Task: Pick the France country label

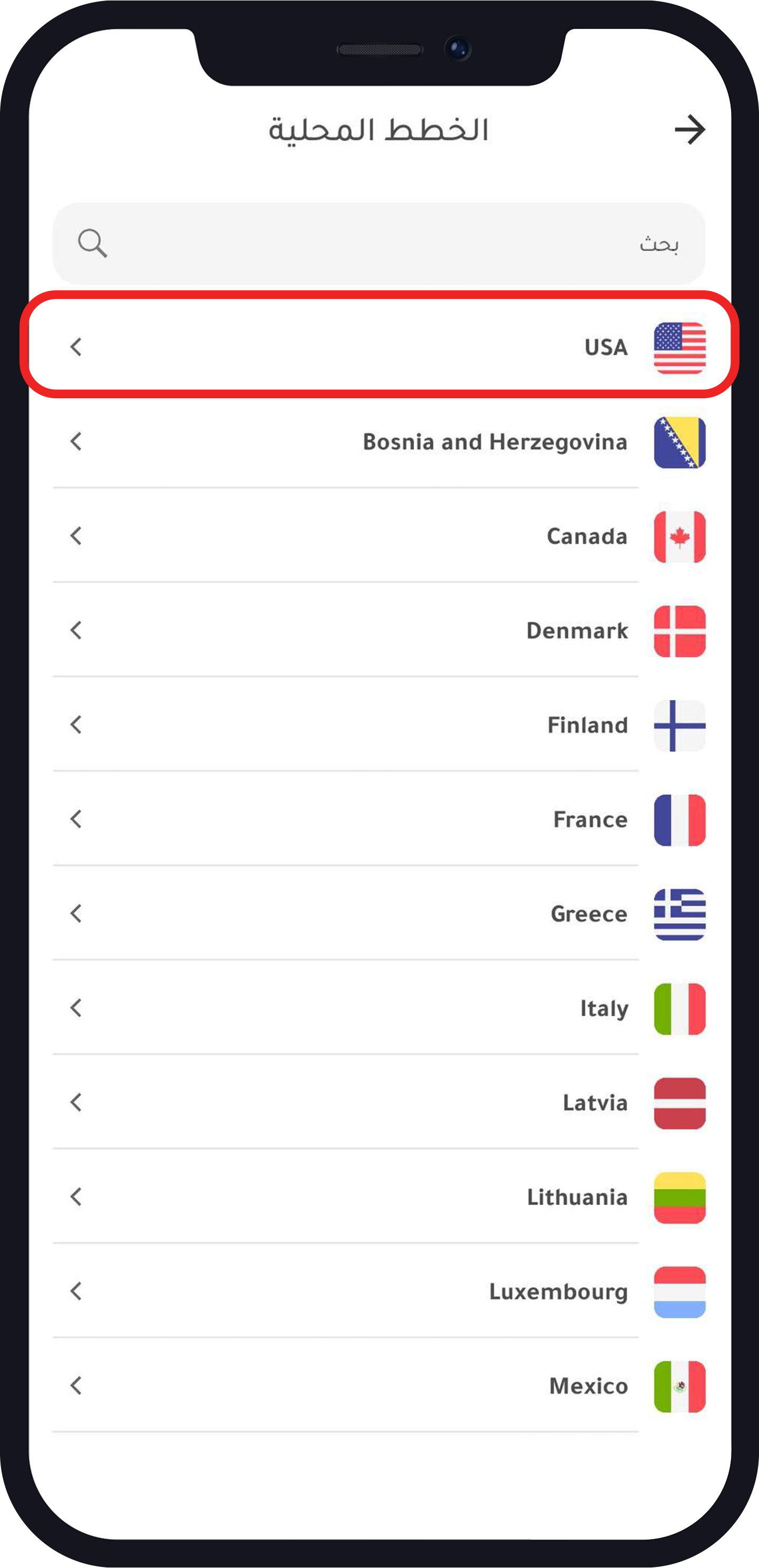Action: coord(590,819)
